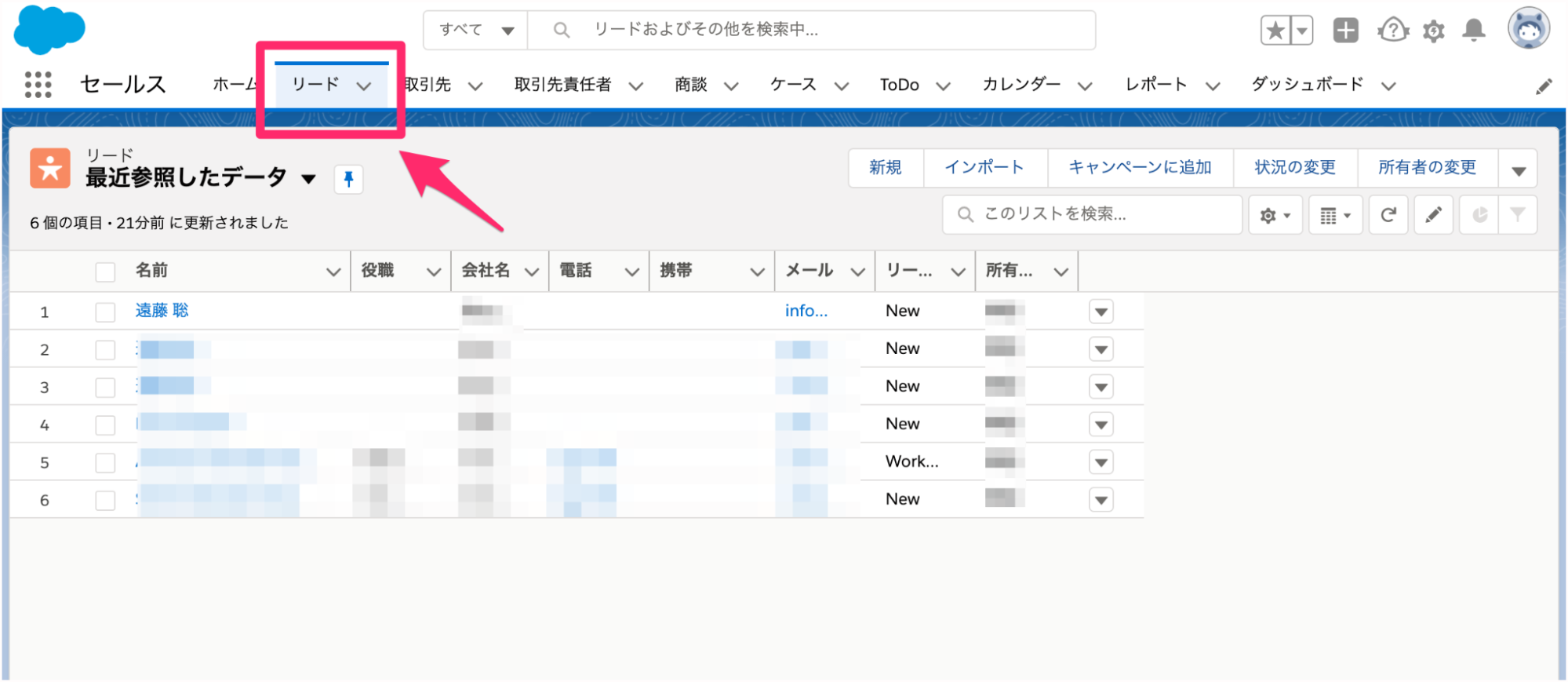This screenshot has height=682, width=1568.
Task: Open row 1 actions dropdown arrow
Action: 1101,312
